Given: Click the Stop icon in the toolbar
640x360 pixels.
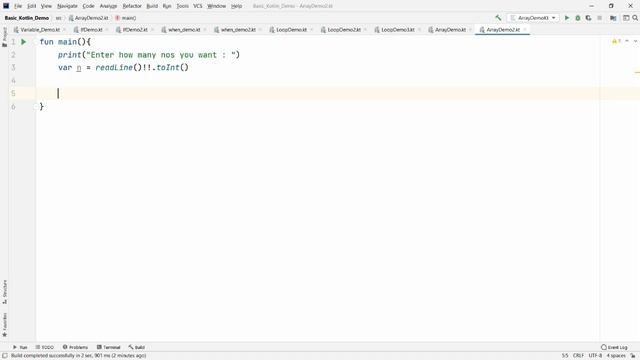Looking at the screenshot, I should tap(600, 18).
